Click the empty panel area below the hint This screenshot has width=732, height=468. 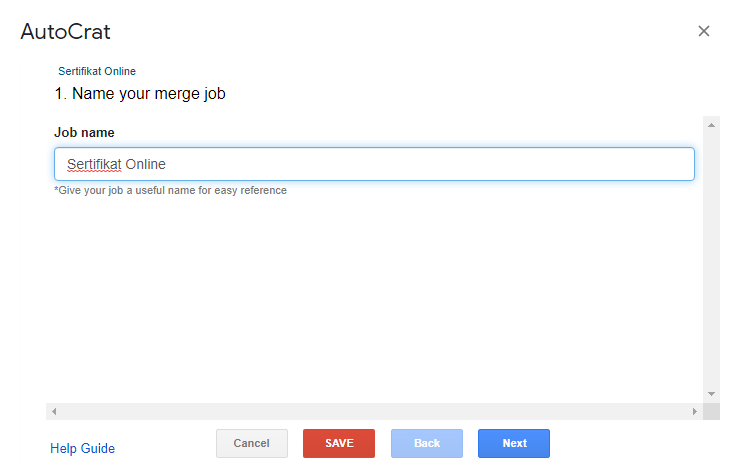[x=374, y=299]
